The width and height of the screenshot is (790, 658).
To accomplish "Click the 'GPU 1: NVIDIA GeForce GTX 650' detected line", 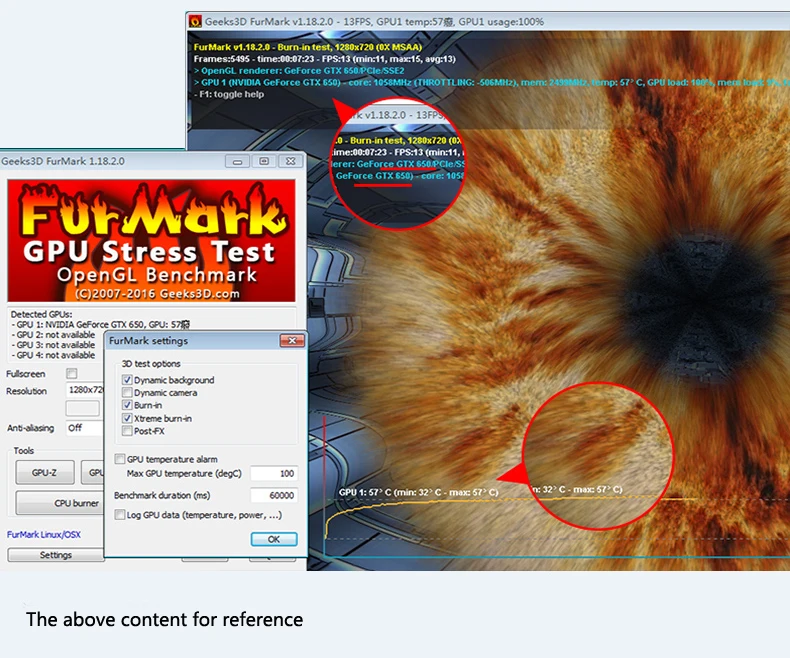I will (101, 324).
